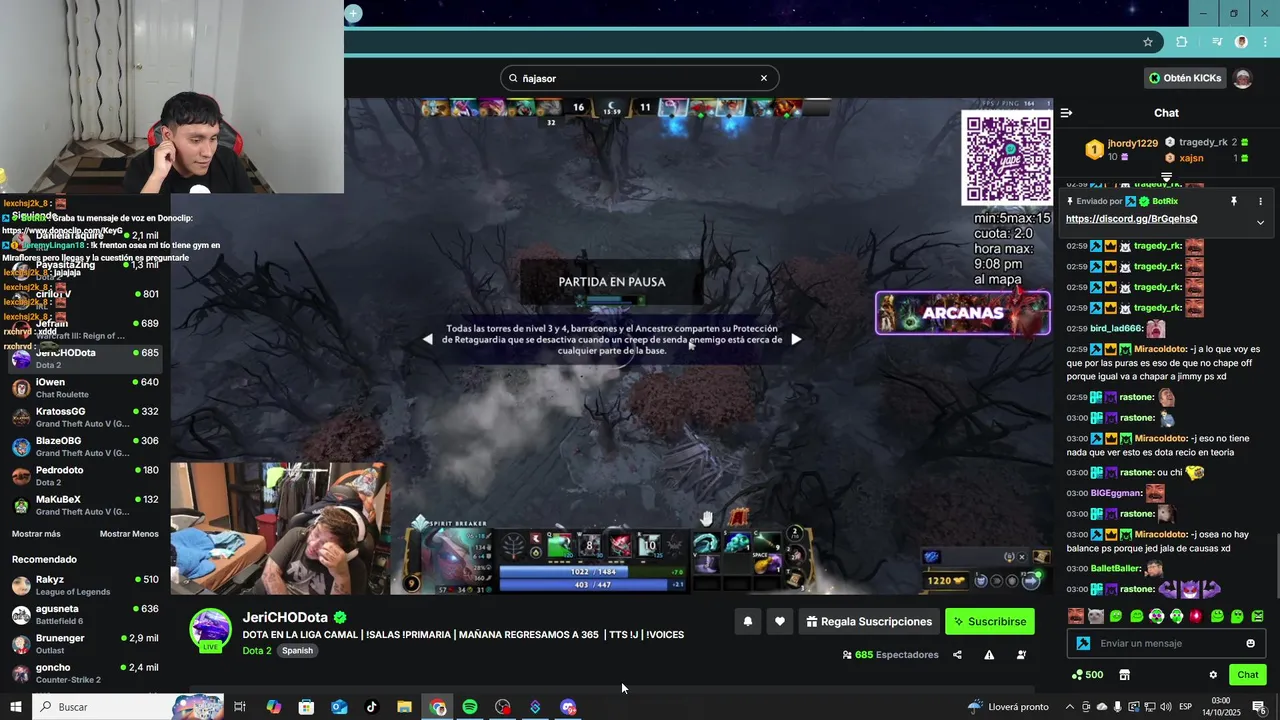Open the recommended Rakyz channel
1280x720 pixels.
[85, 585]
